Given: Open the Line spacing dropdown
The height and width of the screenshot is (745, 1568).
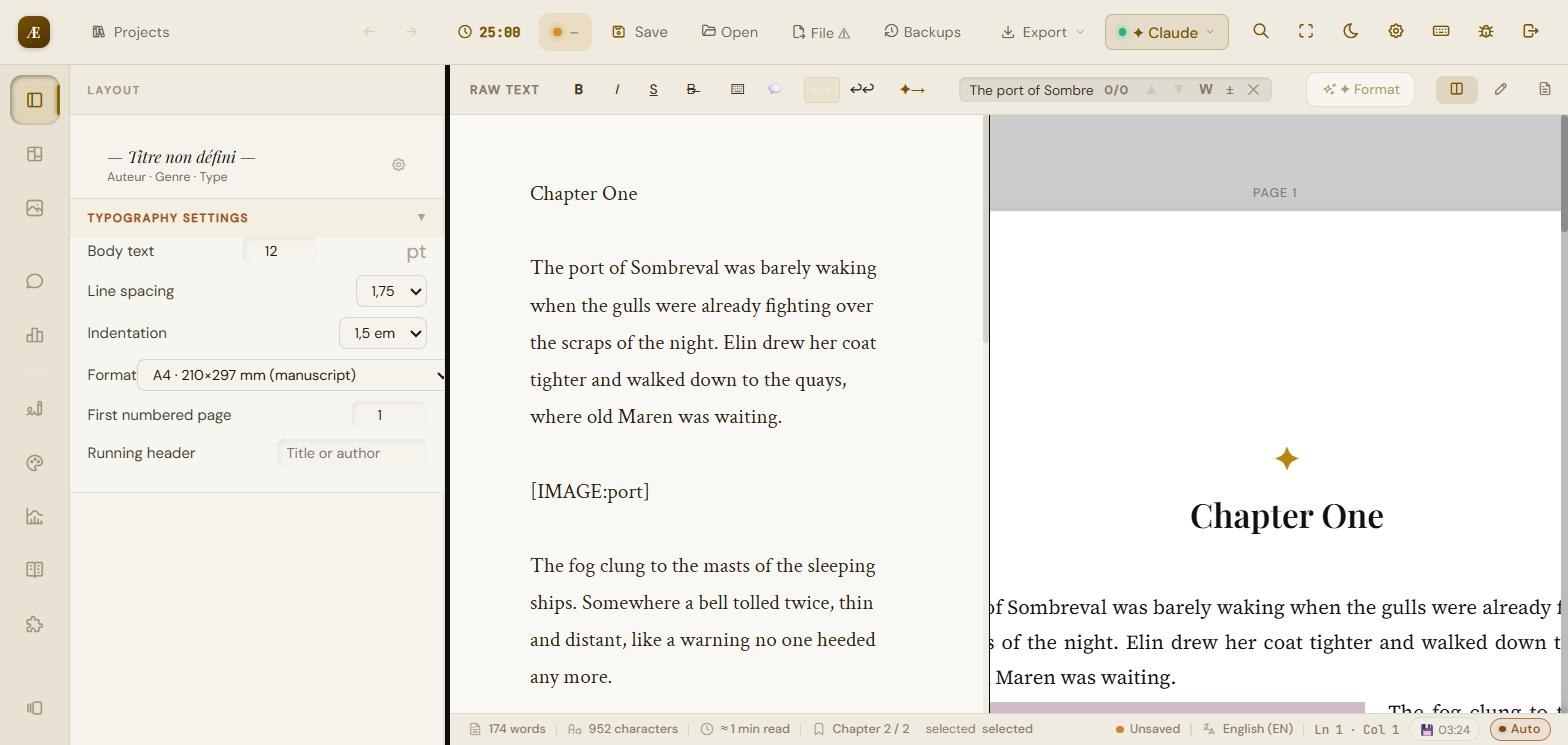Looking at the screenshot, I should (391, 291).
